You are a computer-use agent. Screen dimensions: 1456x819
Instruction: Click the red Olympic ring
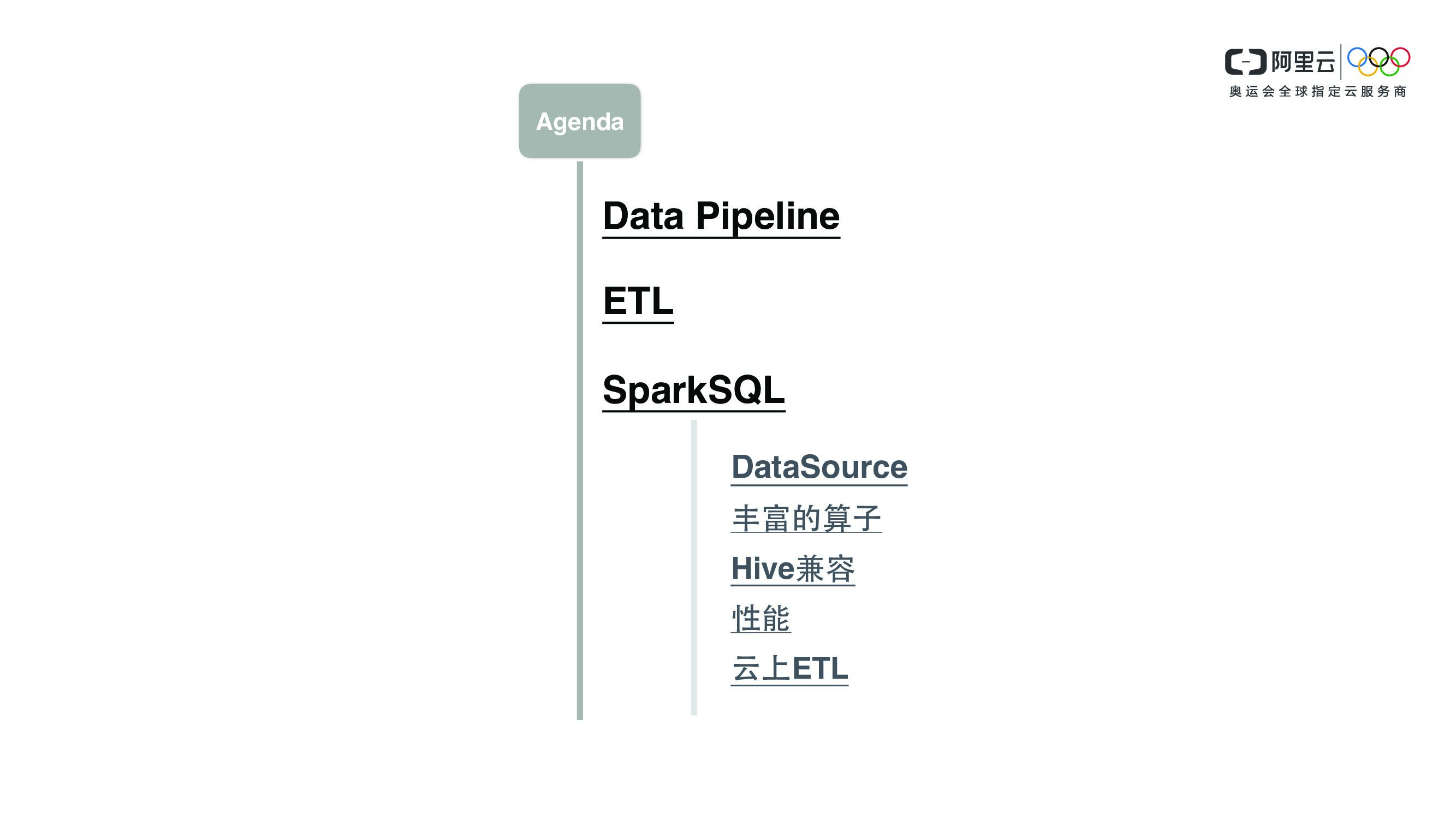(1401, 58)
